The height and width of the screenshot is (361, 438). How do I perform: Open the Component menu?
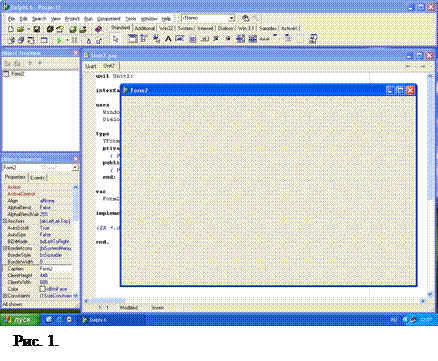(109, 19)
